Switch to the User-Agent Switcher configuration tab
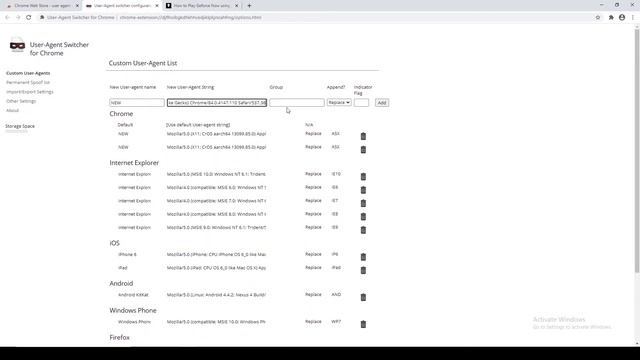 122,6
